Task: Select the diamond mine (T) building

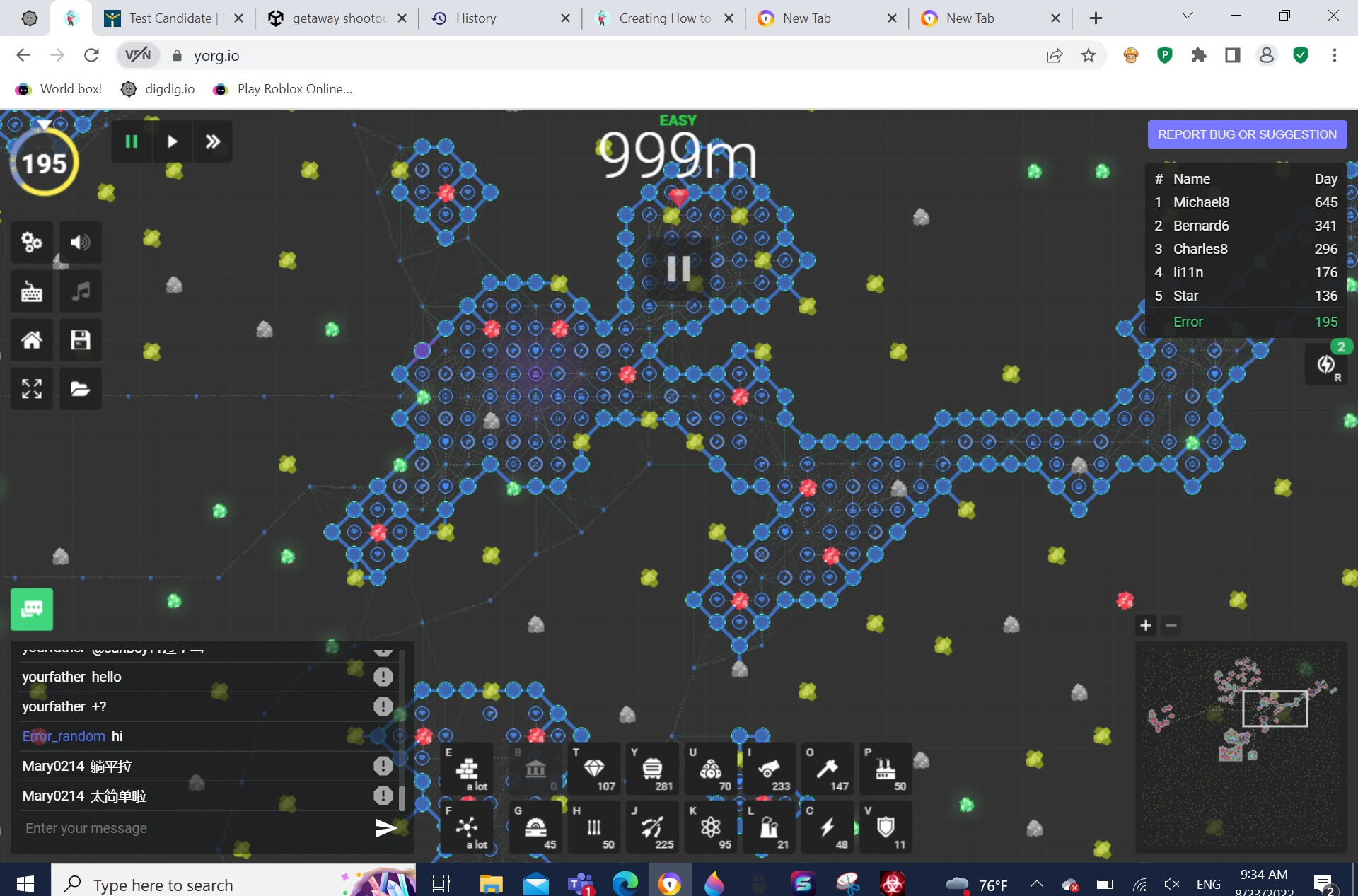Action: click(594, 769)
